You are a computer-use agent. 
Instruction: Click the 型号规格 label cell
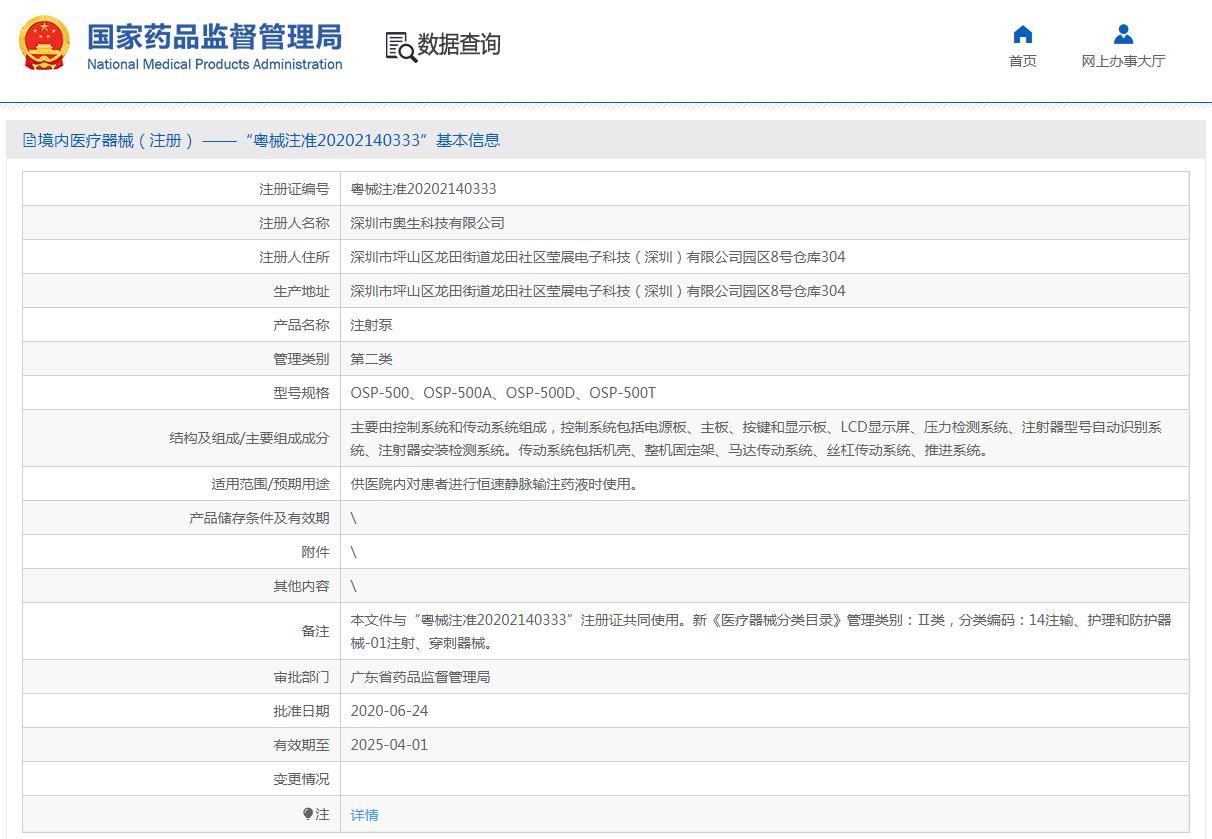pos(181,393)
